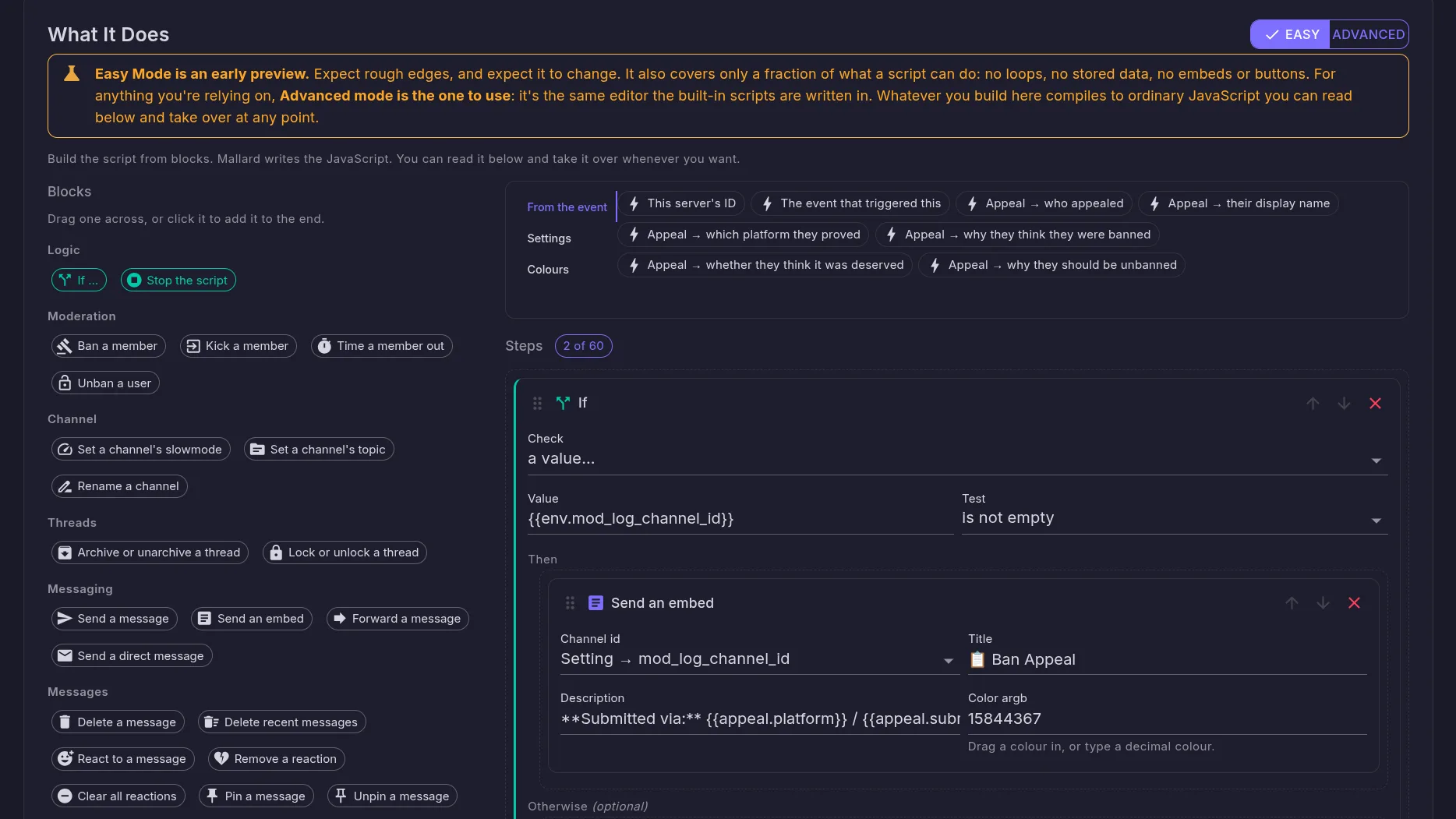Click the exit icon on Kick a member
The height and width of the screenshot is (819, 1456).
pos(193,346)
